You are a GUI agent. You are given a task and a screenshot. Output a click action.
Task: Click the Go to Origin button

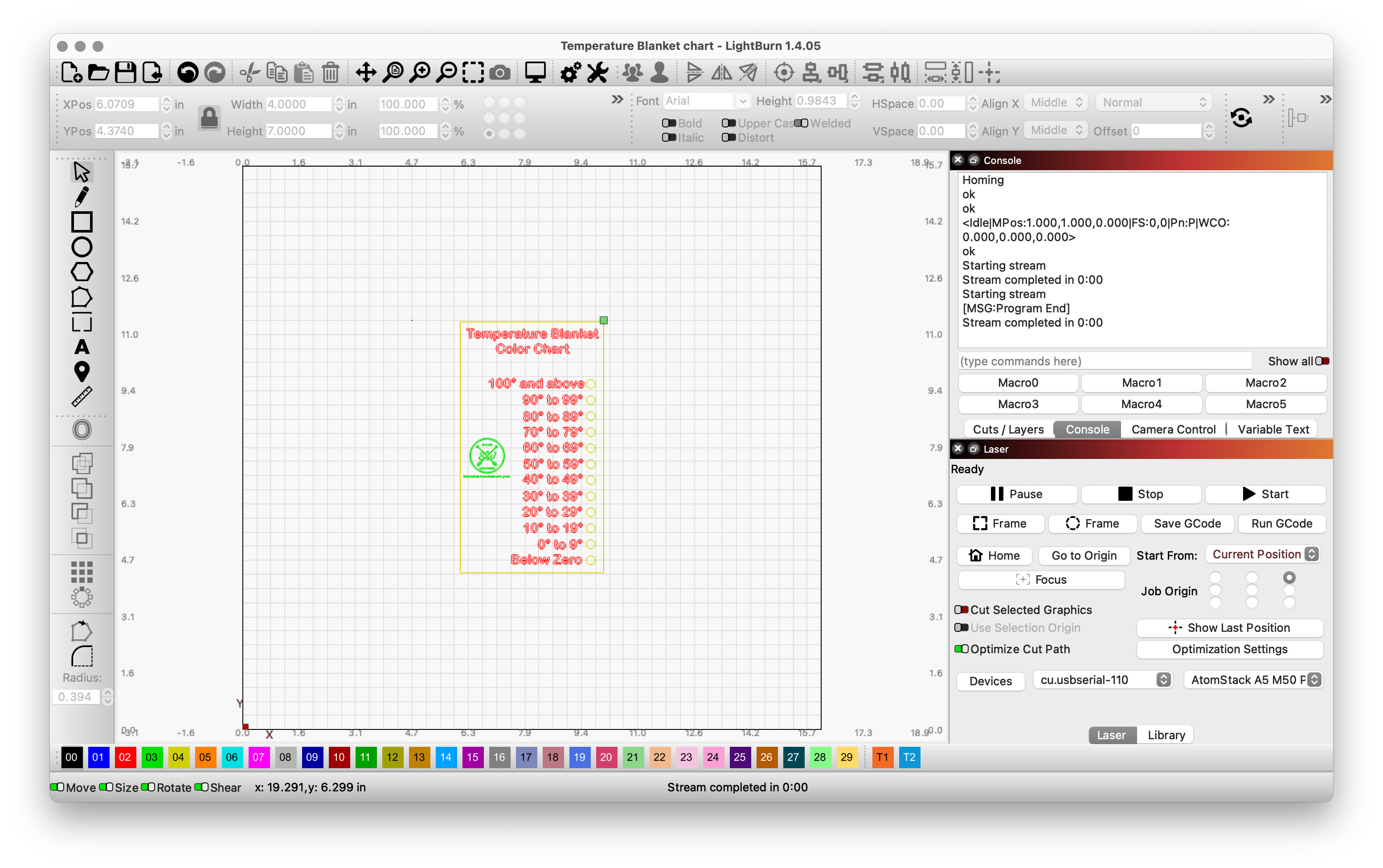tap(1084, 555)
